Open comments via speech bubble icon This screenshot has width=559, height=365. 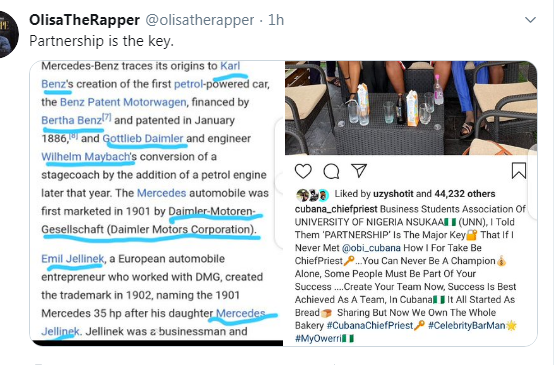click(331, 171)
